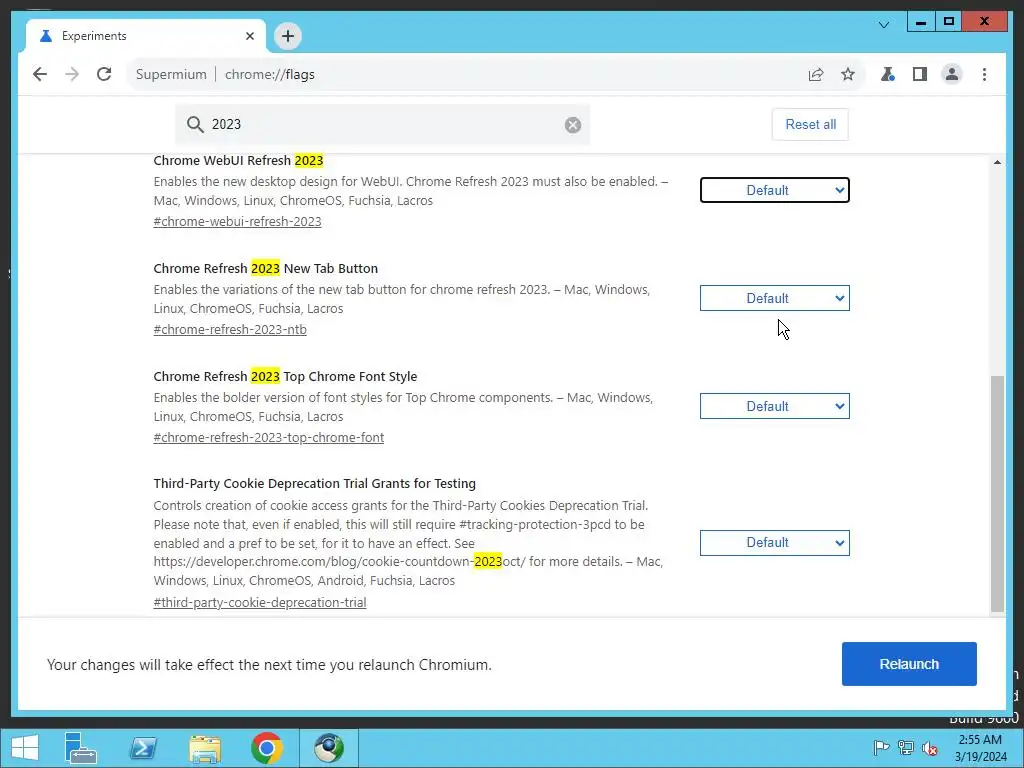Open the Windows Start button
Image resolution: width=1024 pixels, height=768 pixels.
pyautogui.click(x=25, y=748)
